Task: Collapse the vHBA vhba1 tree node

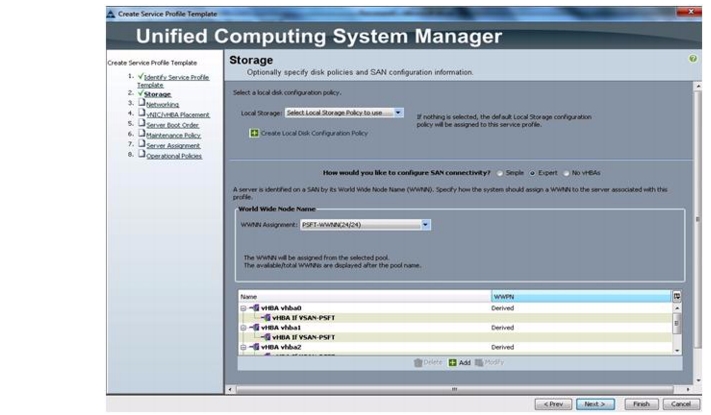Action: tap(243, 328)
